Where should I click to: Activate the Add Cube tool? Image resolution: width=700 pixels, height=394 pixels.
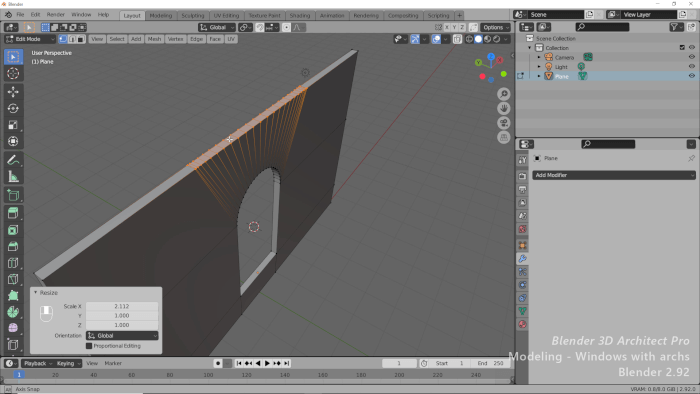click(x=13, y=195)
